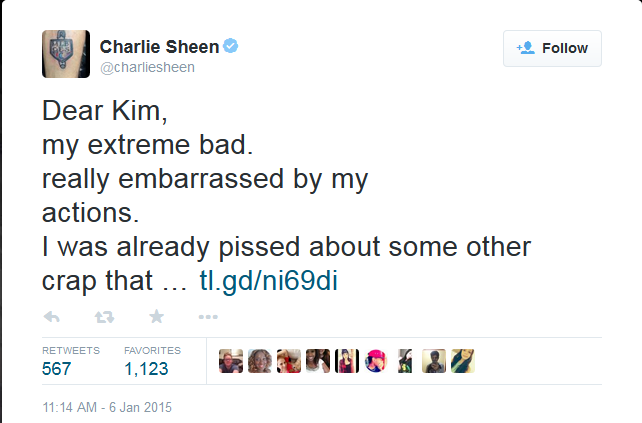Click the sixth avatar with pink background

click(376, 361)
